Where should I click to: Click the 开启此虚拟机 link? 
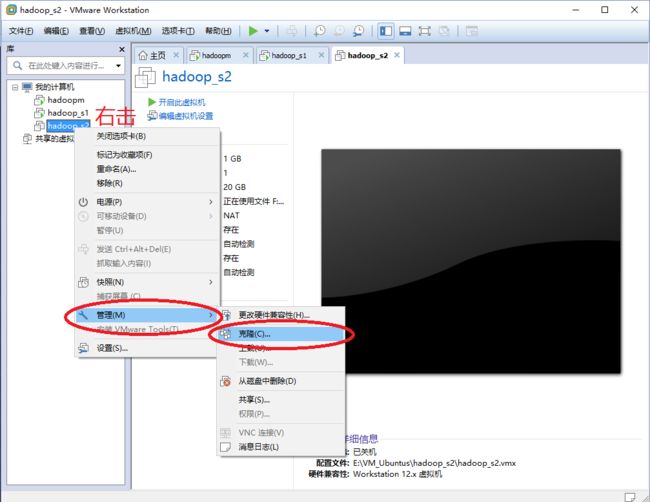[181, 102]
